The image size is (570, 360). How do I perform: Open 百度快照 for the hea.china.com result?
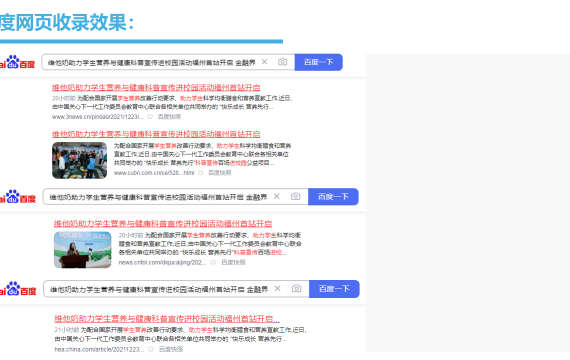point(171,349)
